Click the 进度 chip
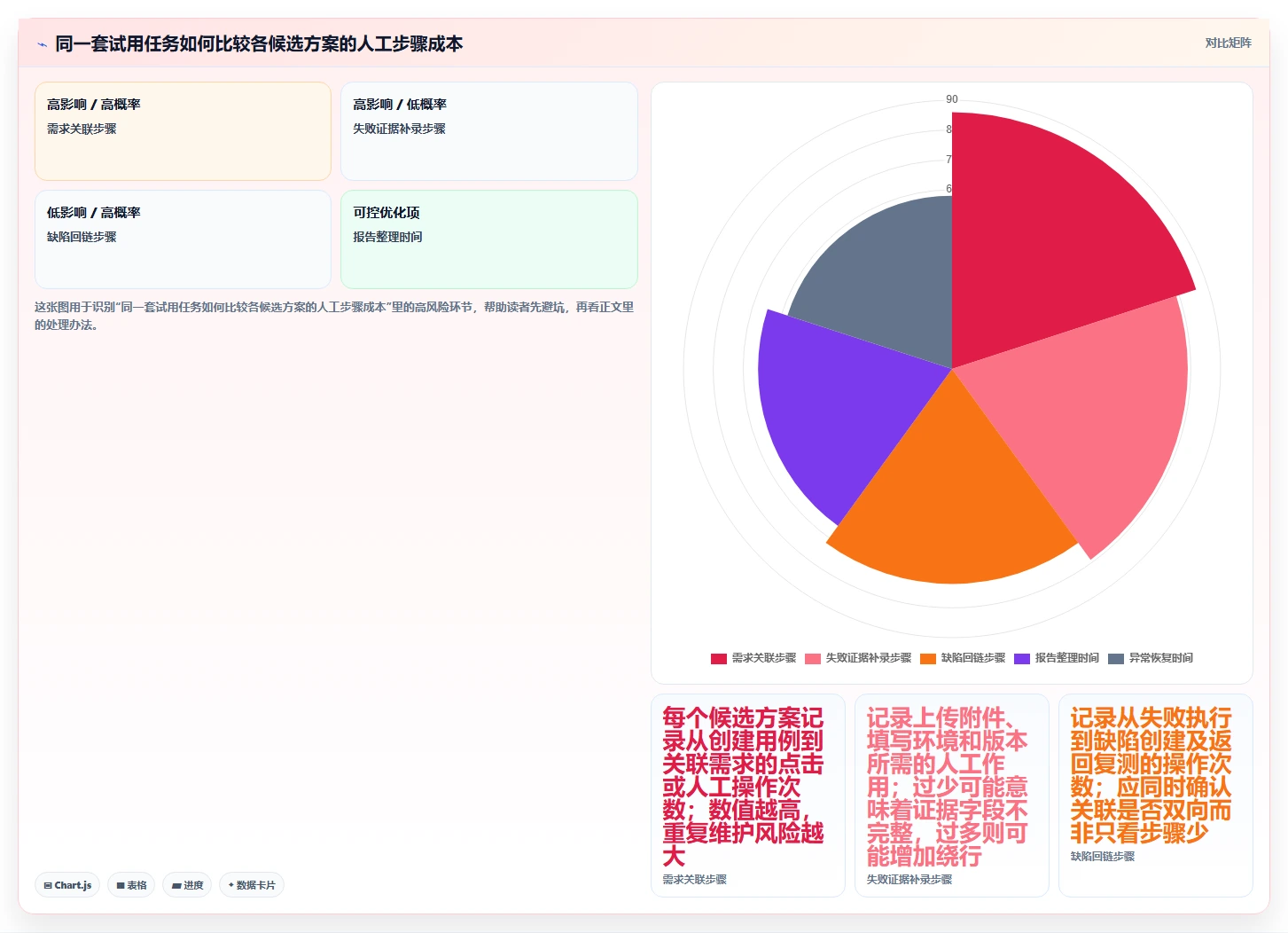The height and width of the screenshot is (933, 1288). click(x=187, y=885)
